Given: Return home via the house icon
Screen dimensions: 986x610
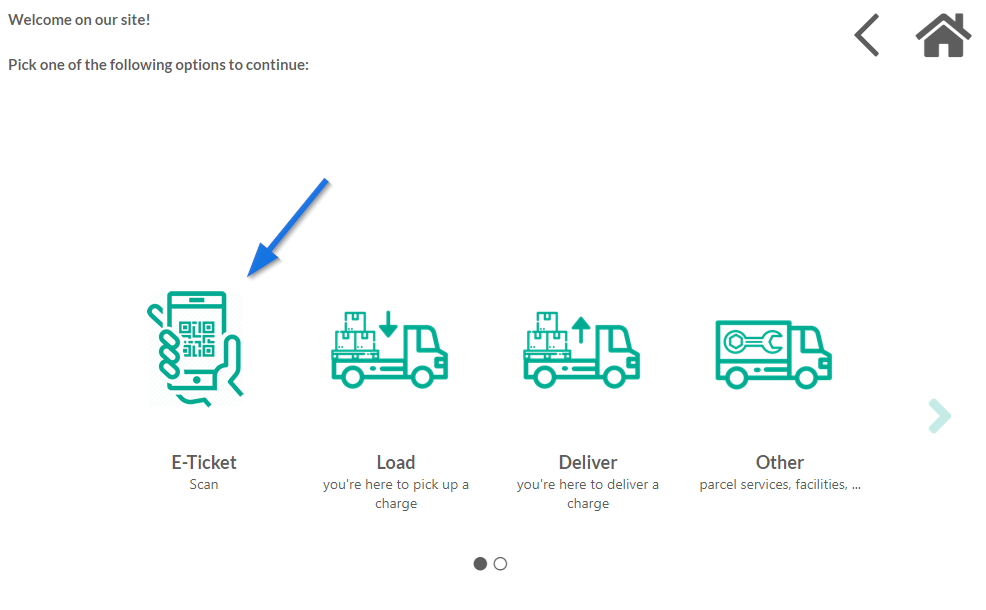Looking at the screenshot, I should [x=943, y=35].
